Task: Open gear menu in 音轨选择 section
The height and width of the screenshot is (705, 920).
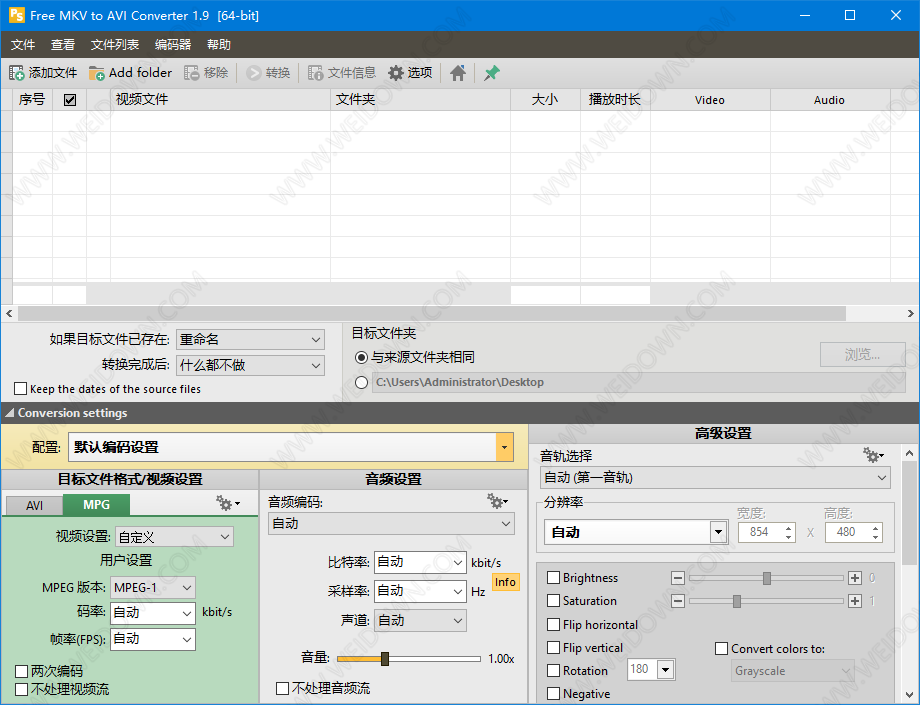Action: pyautogui.click(x=872, y=455)
